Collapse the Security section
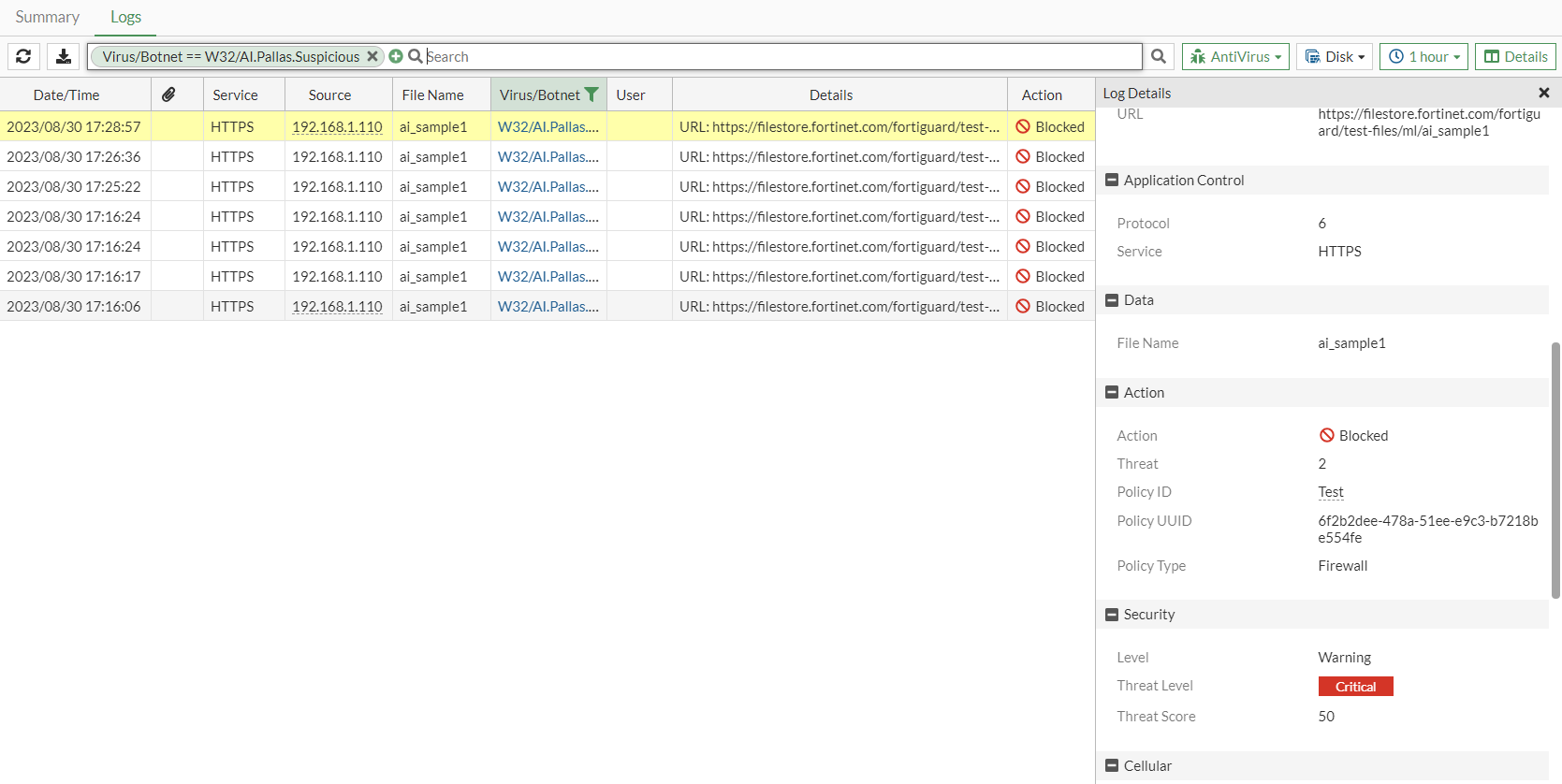Viewport: 1562px width, 784px height. coord(1112,615)
